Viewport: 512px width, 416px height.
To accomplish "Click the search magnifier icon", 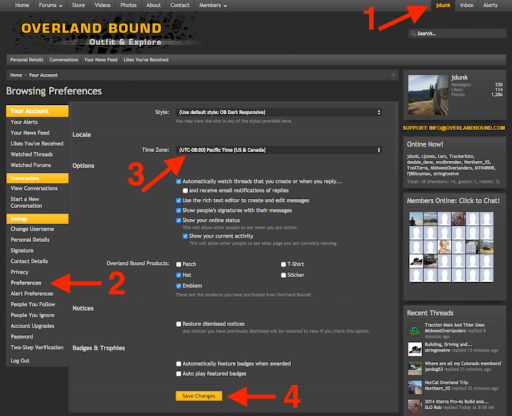I will click(413, 33).
